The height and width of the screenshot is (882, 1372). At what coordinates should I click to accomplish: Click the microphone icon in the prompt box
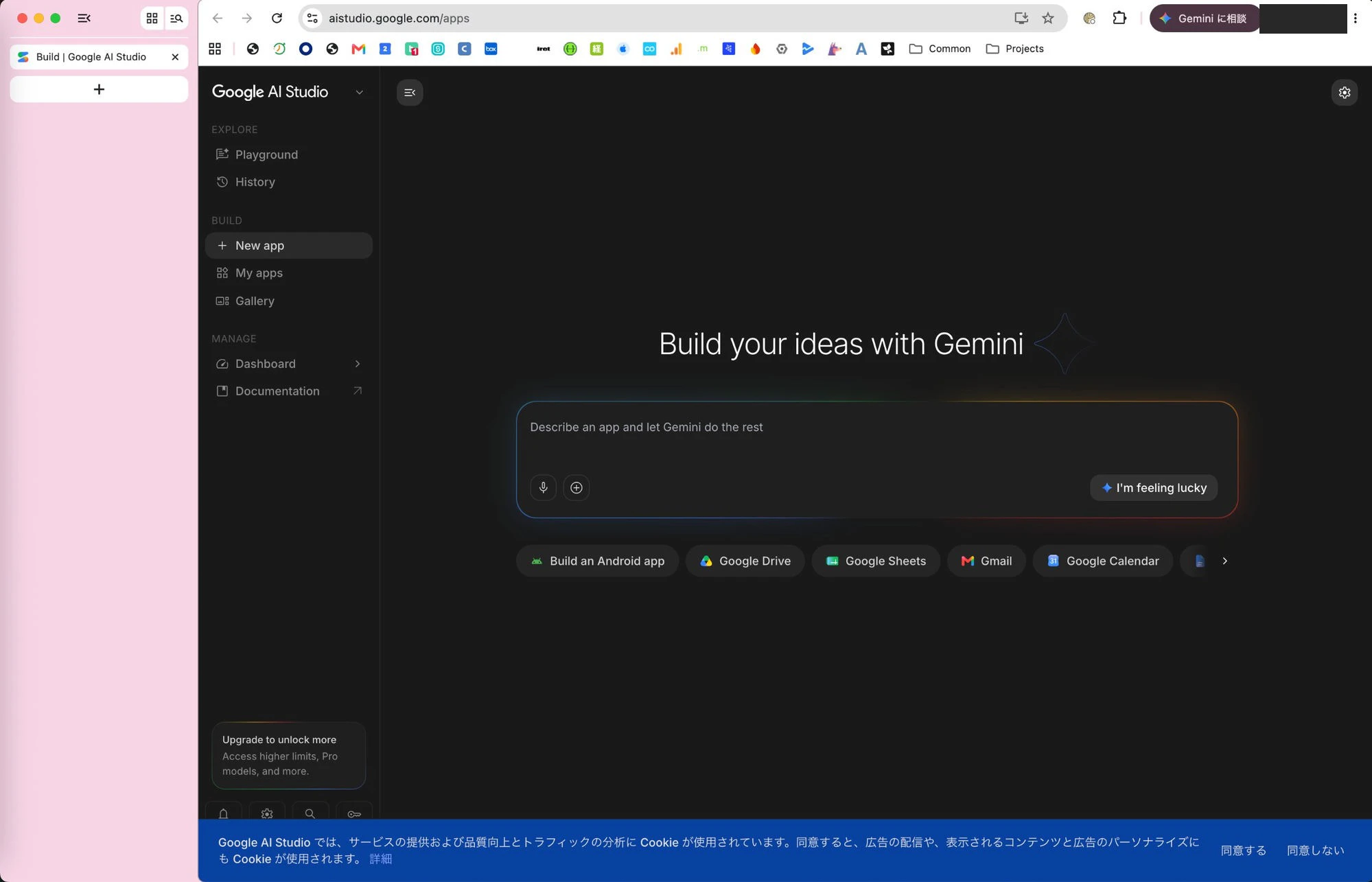[x=543, y=487]
